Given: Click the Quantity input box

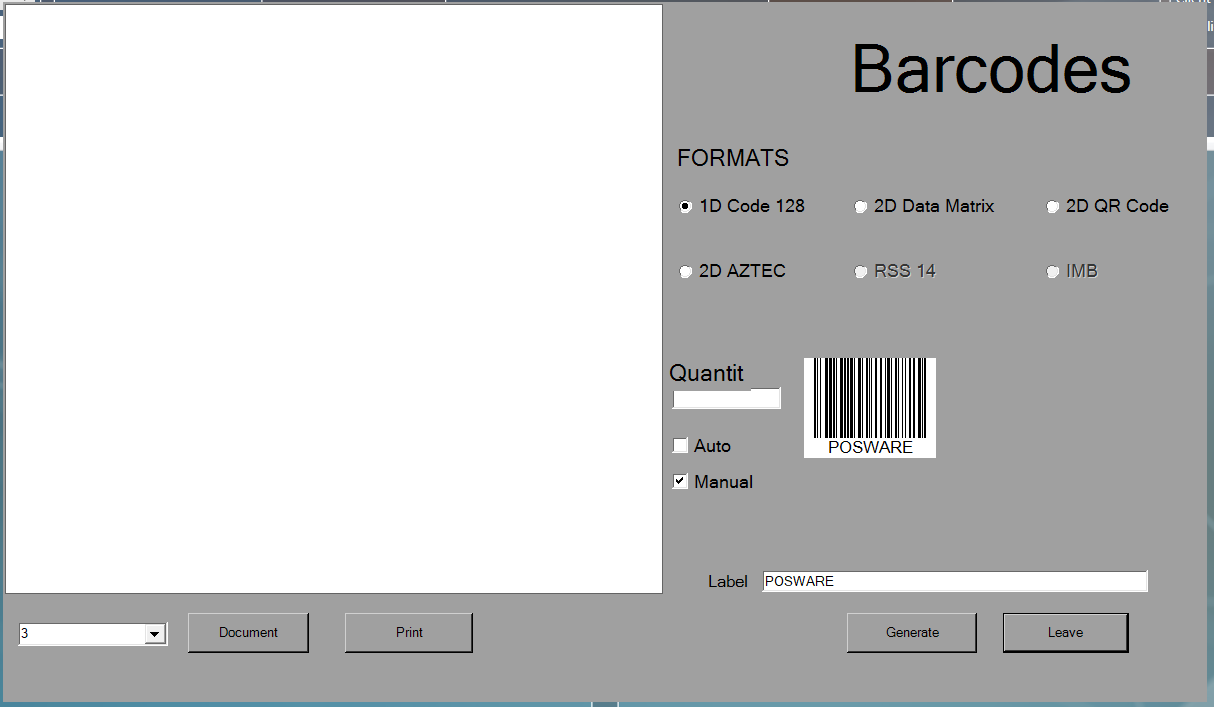Looking at the screenshot, I should [x=725, y=399].
